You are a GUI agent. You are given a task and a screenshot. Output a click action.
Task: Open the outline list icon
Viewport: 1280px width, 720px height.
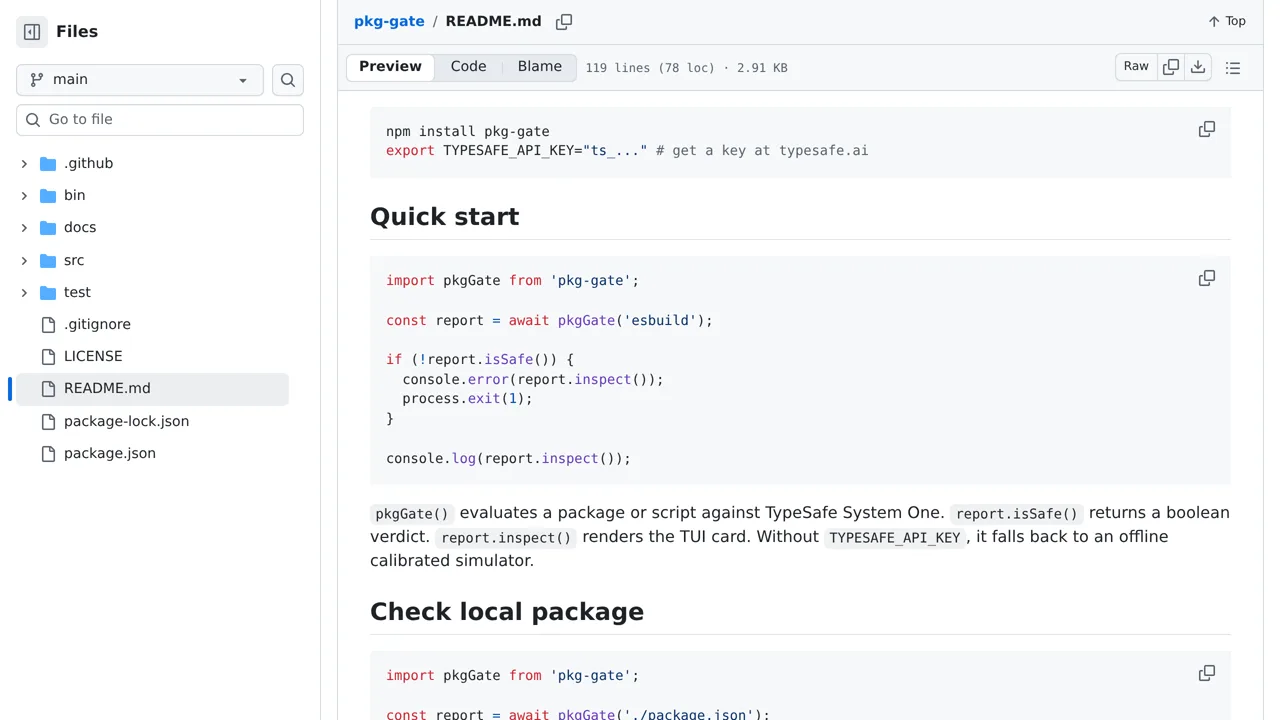(1233, 68)
